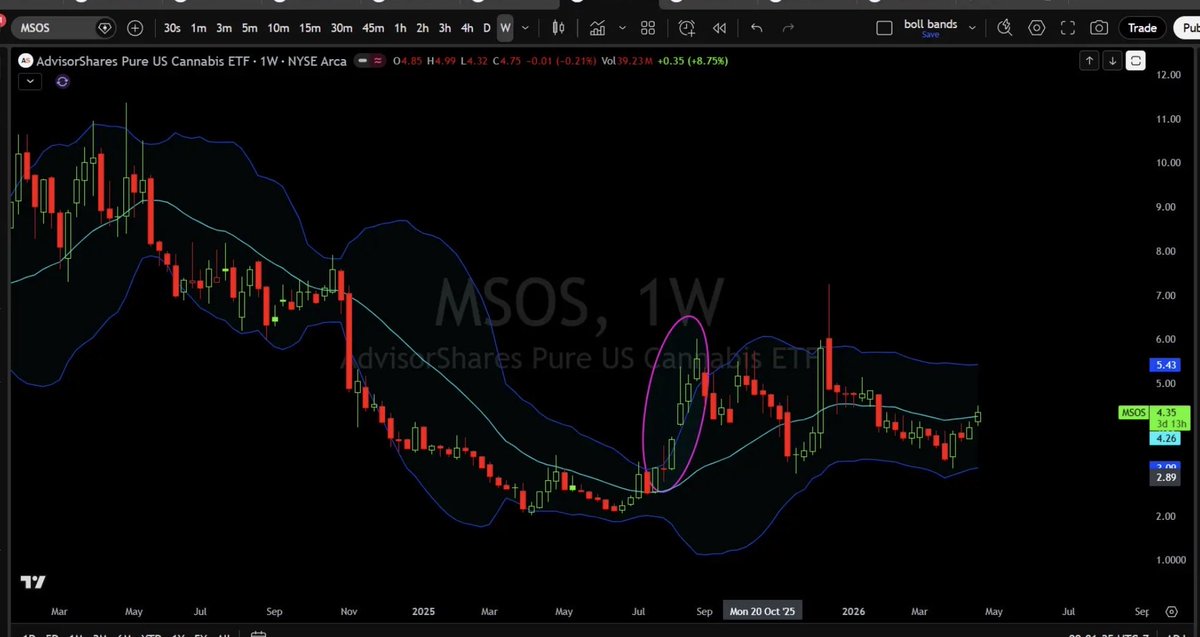
Task: Click the Save link under boll bands
Action: 930,34
